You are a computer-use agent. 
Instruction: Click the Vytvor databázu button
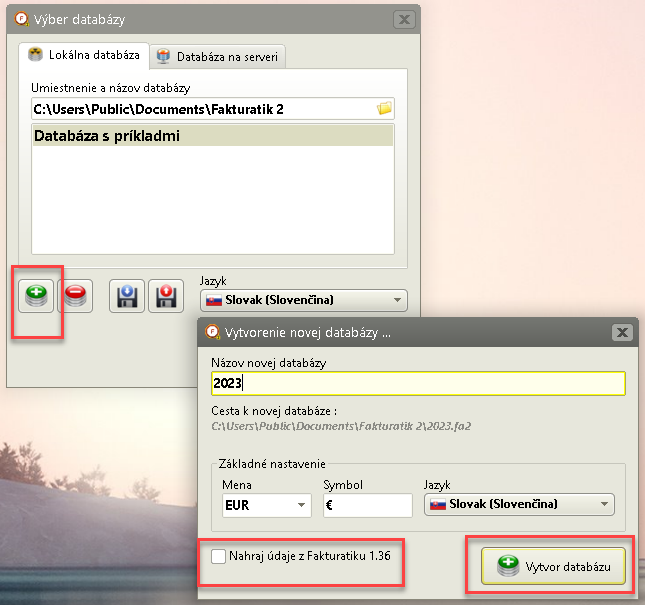tap(553, 566)
